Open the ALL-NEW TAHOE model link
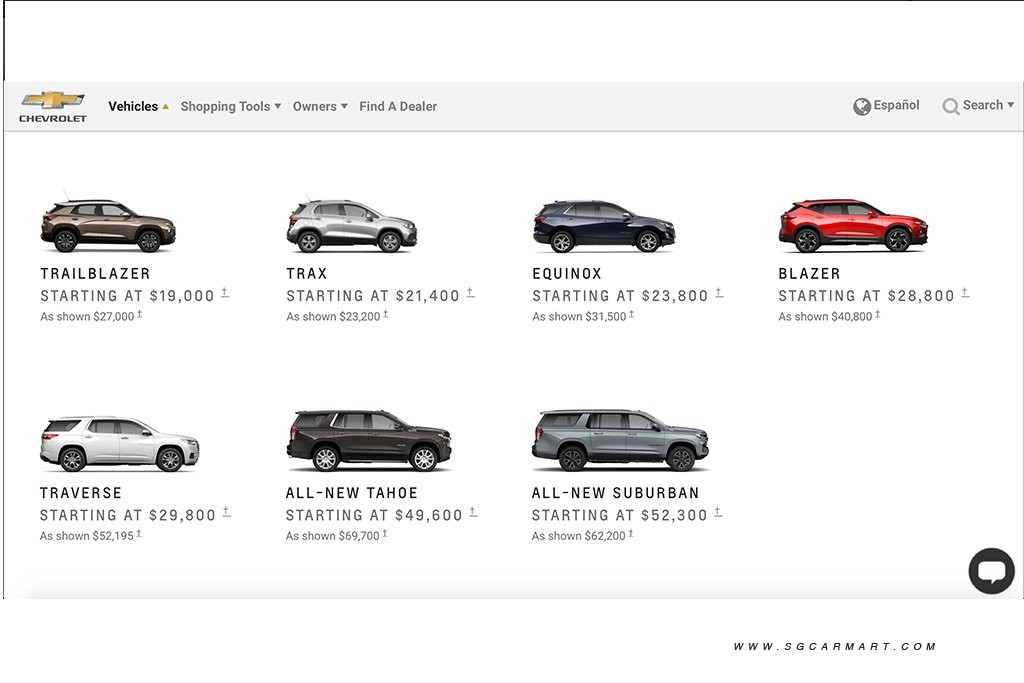The image size is (1024, 683). [x=351, y=493]
